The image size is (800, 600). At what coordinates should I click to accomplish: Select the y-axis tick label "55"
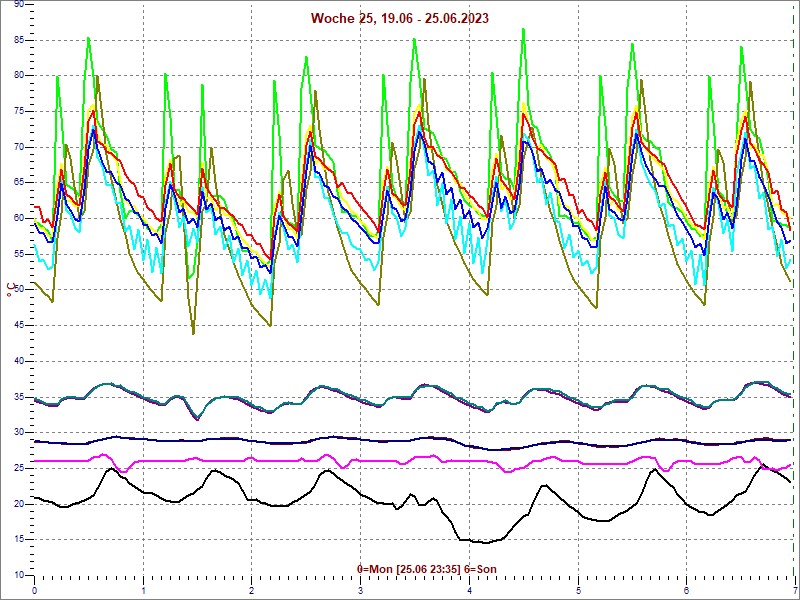[18, 254]
